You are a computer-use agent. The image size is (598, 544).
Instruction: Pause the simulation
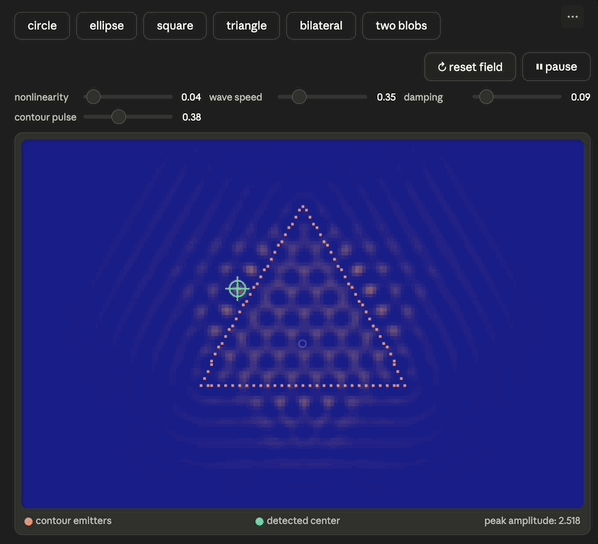click(556, 67)
